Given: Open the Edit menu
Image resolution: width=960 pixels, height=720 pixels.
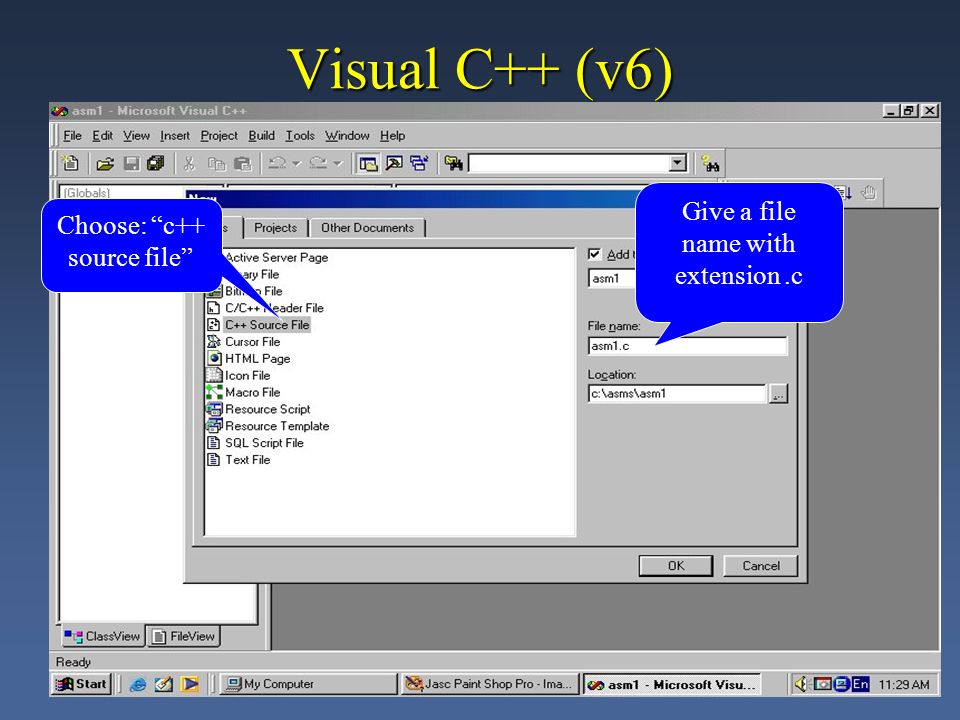Looking at the screenshot, I should point(102,136).
